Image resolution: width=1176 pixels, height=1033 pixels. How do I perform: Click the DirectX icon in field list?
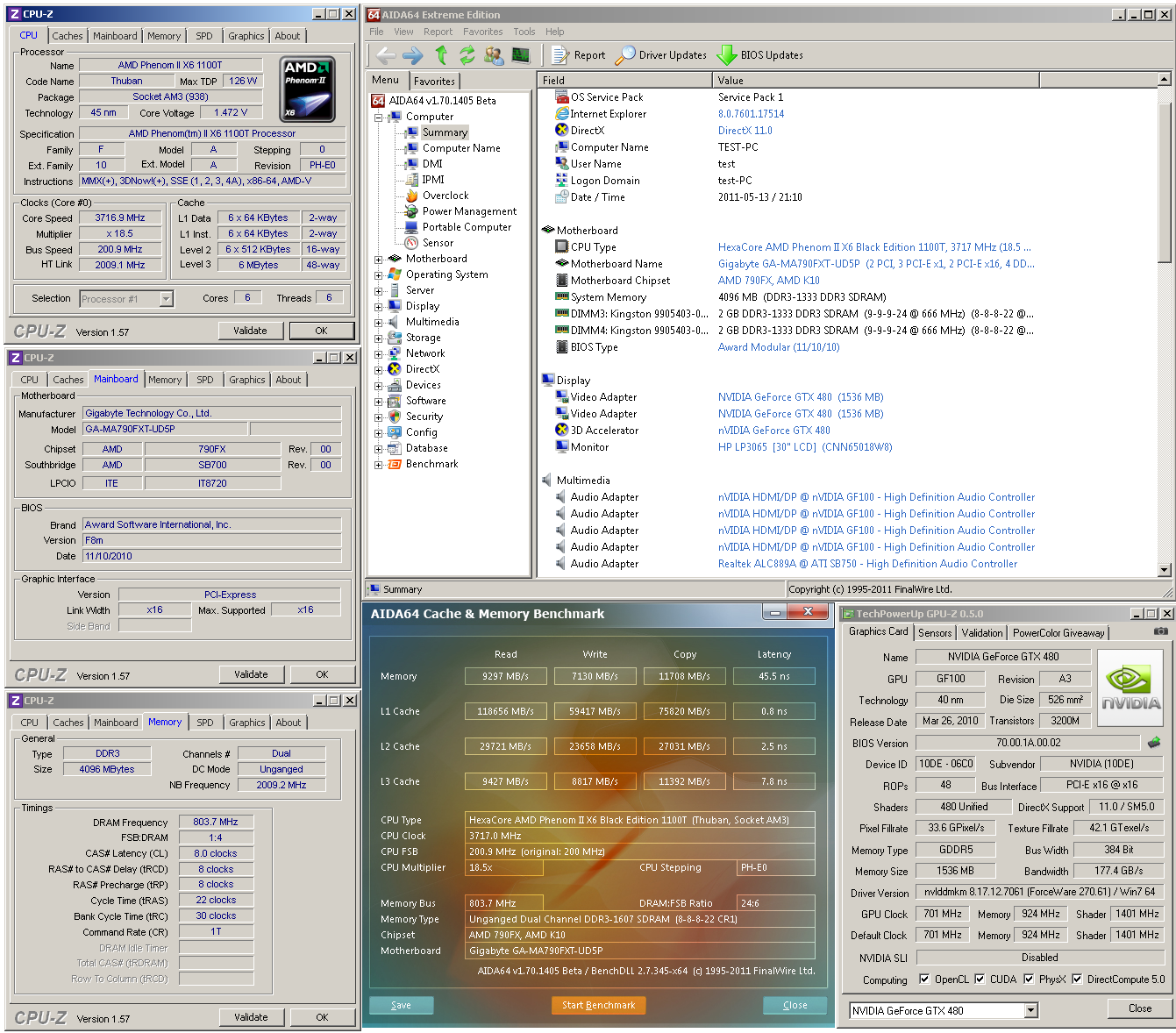562,131
